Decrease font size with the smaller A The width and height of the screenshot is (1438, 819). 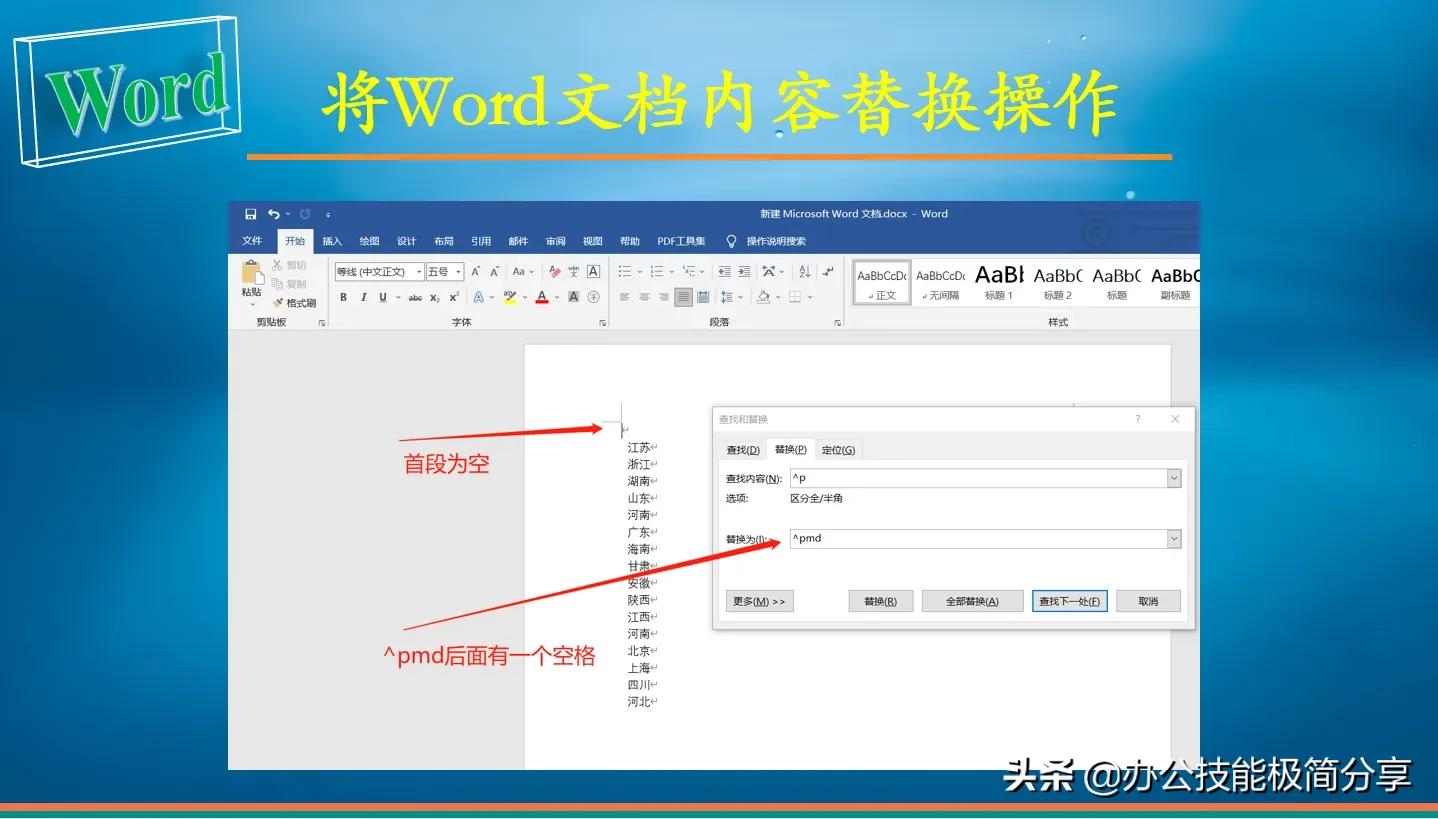click(x=495, y=272)
